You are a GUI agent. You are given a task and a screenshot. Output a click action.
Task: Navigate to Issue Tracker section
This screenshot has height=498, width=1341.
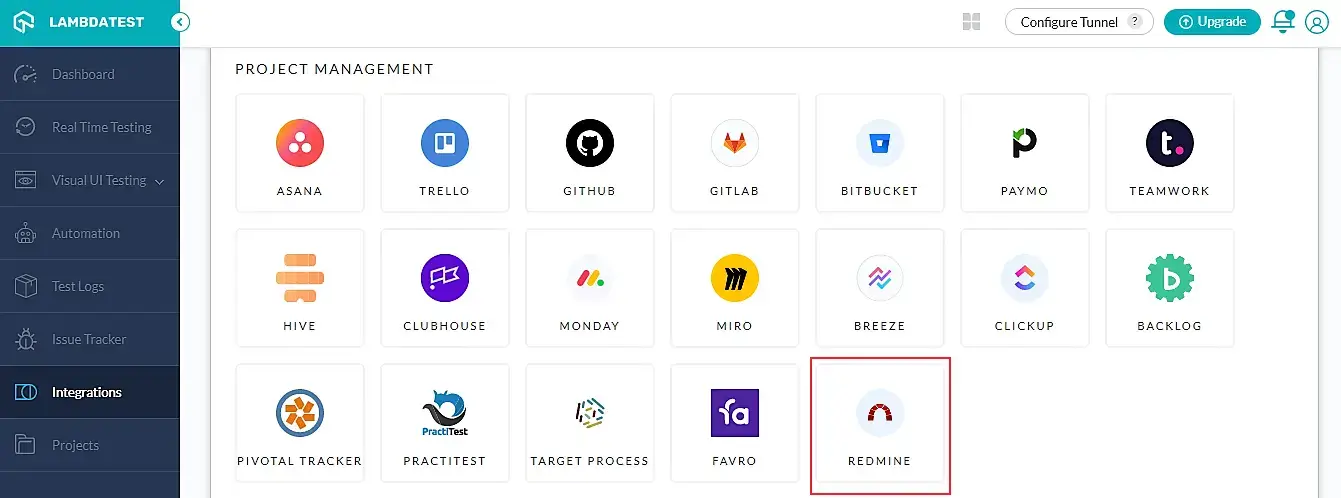(x=89, y=339)
